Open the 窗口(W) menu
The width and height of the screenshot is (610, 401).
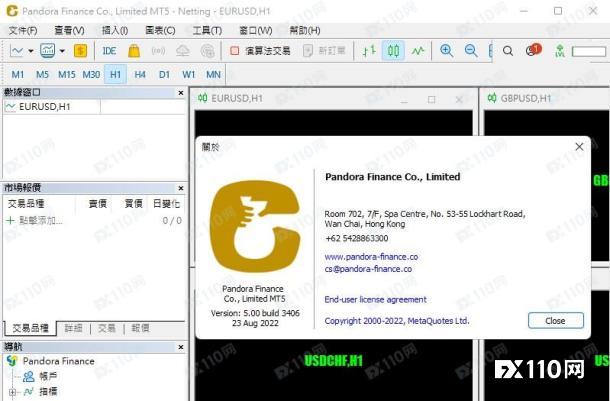[x=256, y=30]
